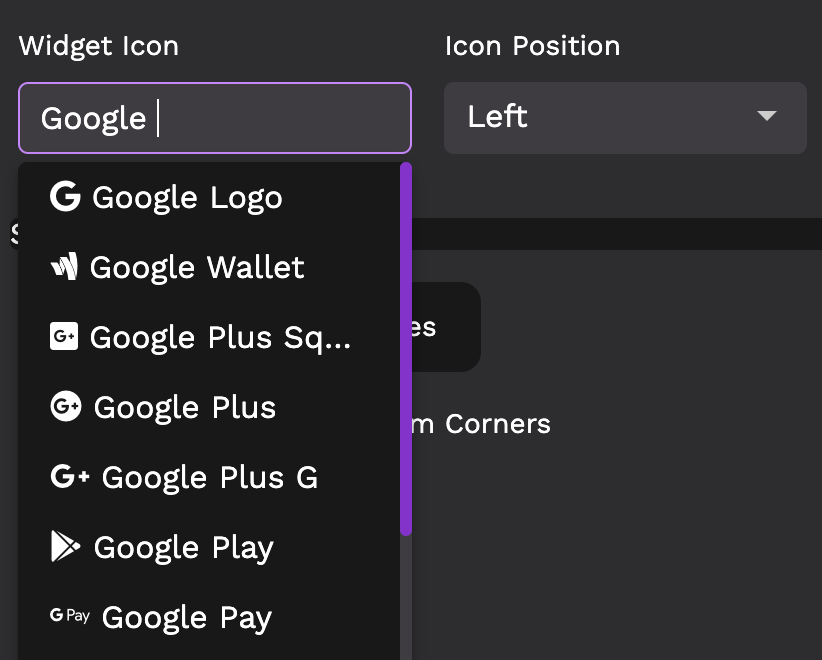
Task: Click the Google Logo G icon
Action: point(65,197)
